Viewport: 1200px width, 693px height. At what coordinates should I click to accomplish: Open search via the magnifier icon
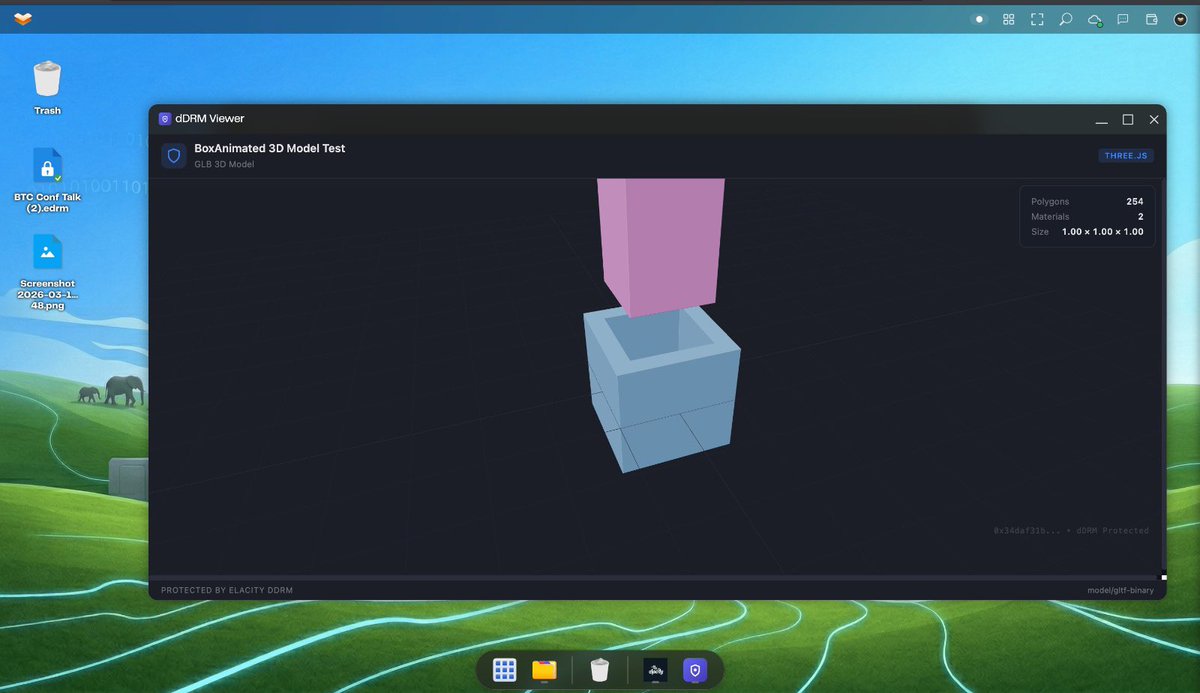(1065, 19)
